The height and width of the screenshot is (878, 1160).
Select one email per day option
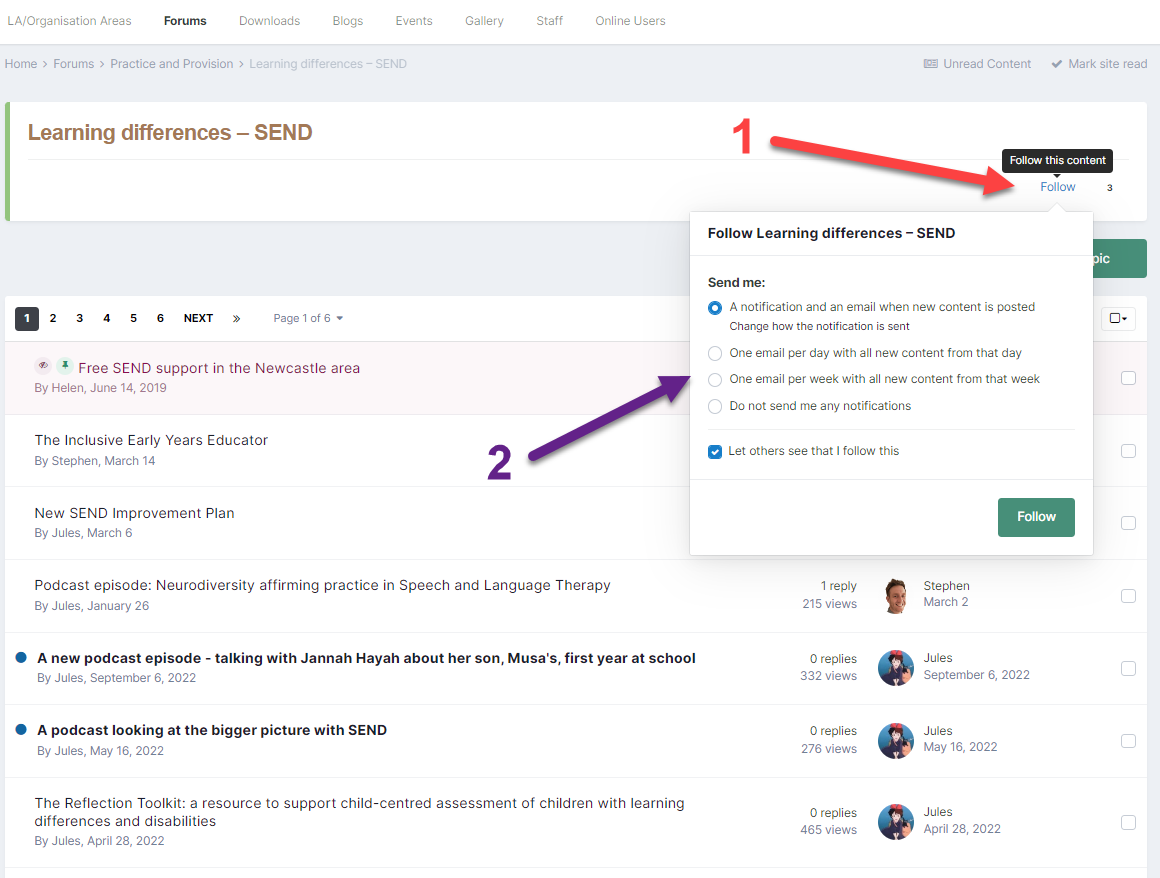tap(715, 354)
